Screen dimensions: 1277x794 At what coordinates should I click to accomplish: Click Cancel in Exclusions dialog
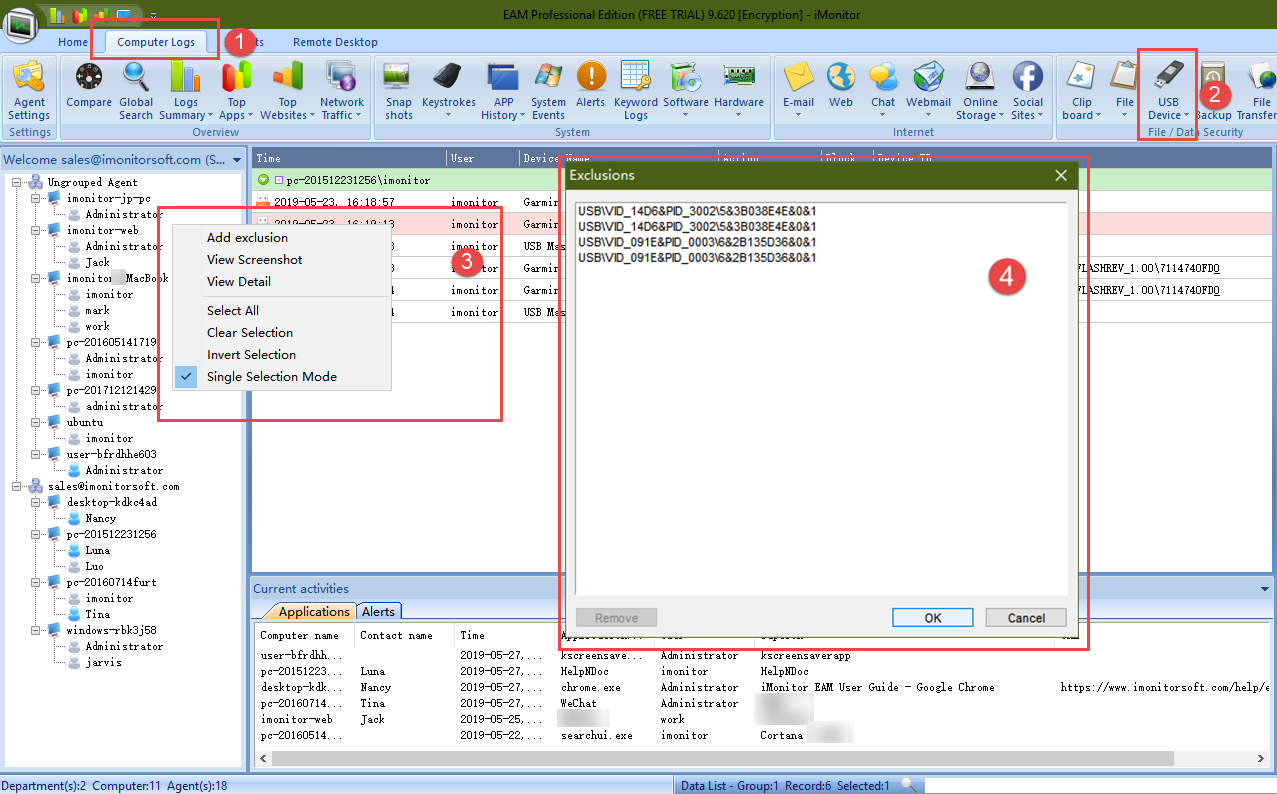pyautogui.click(x=1026, y=618)
